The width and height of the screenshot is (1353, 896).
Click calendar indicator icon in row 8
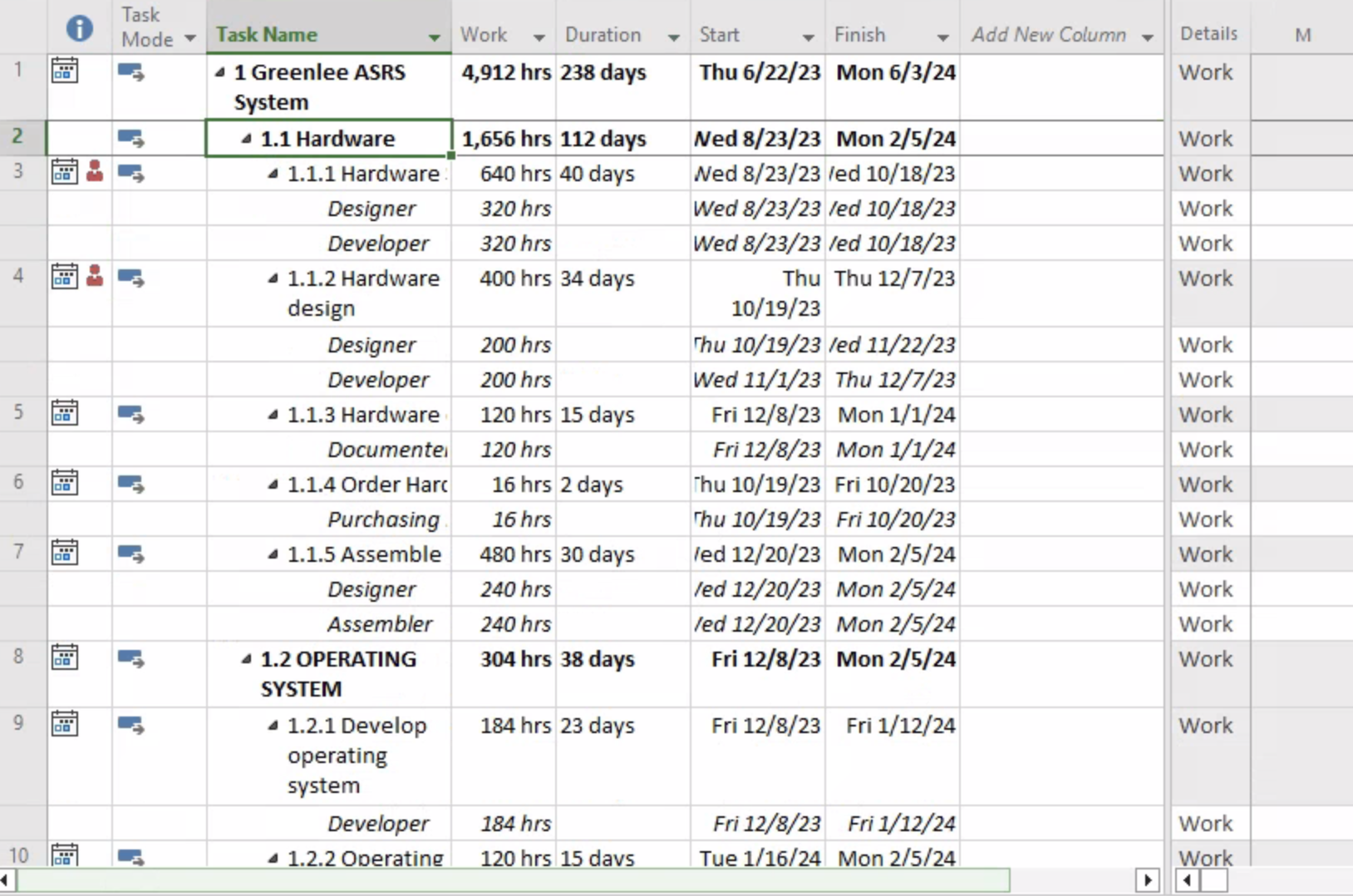(65, 657)
